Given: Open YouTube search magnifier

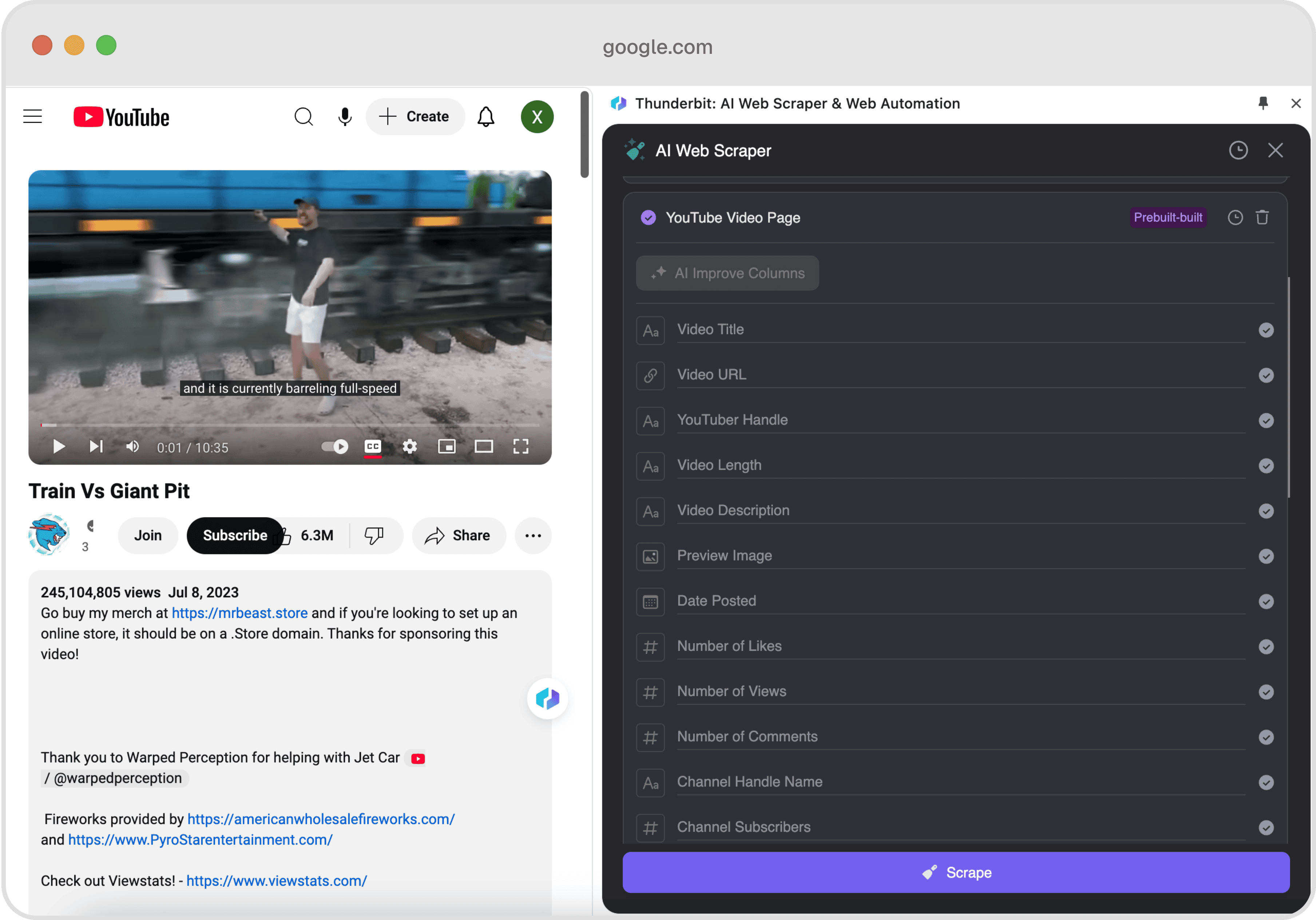Looking at the screenshot, I should (x=304, y=116).
